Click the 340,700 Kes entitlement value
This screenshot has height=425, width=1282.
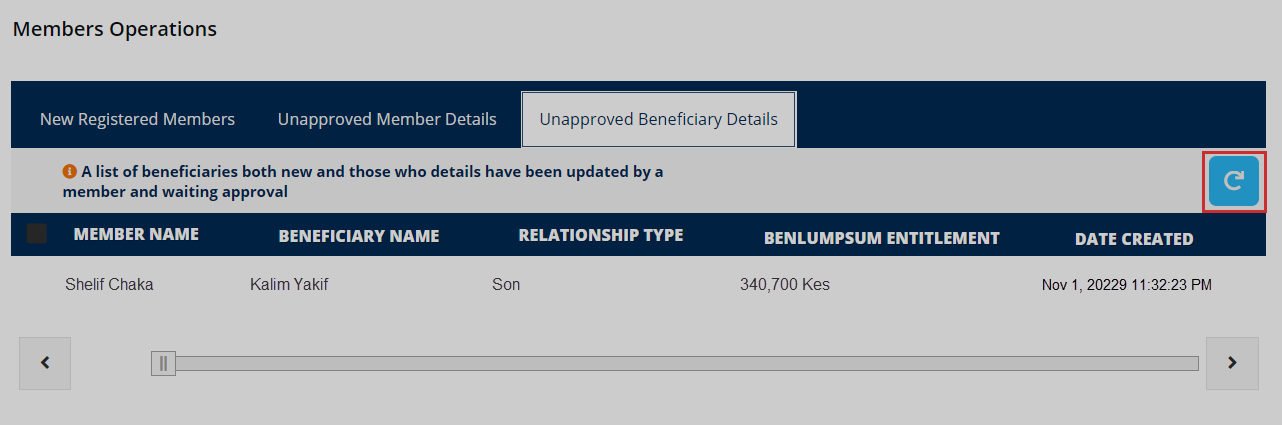[784, 285]
